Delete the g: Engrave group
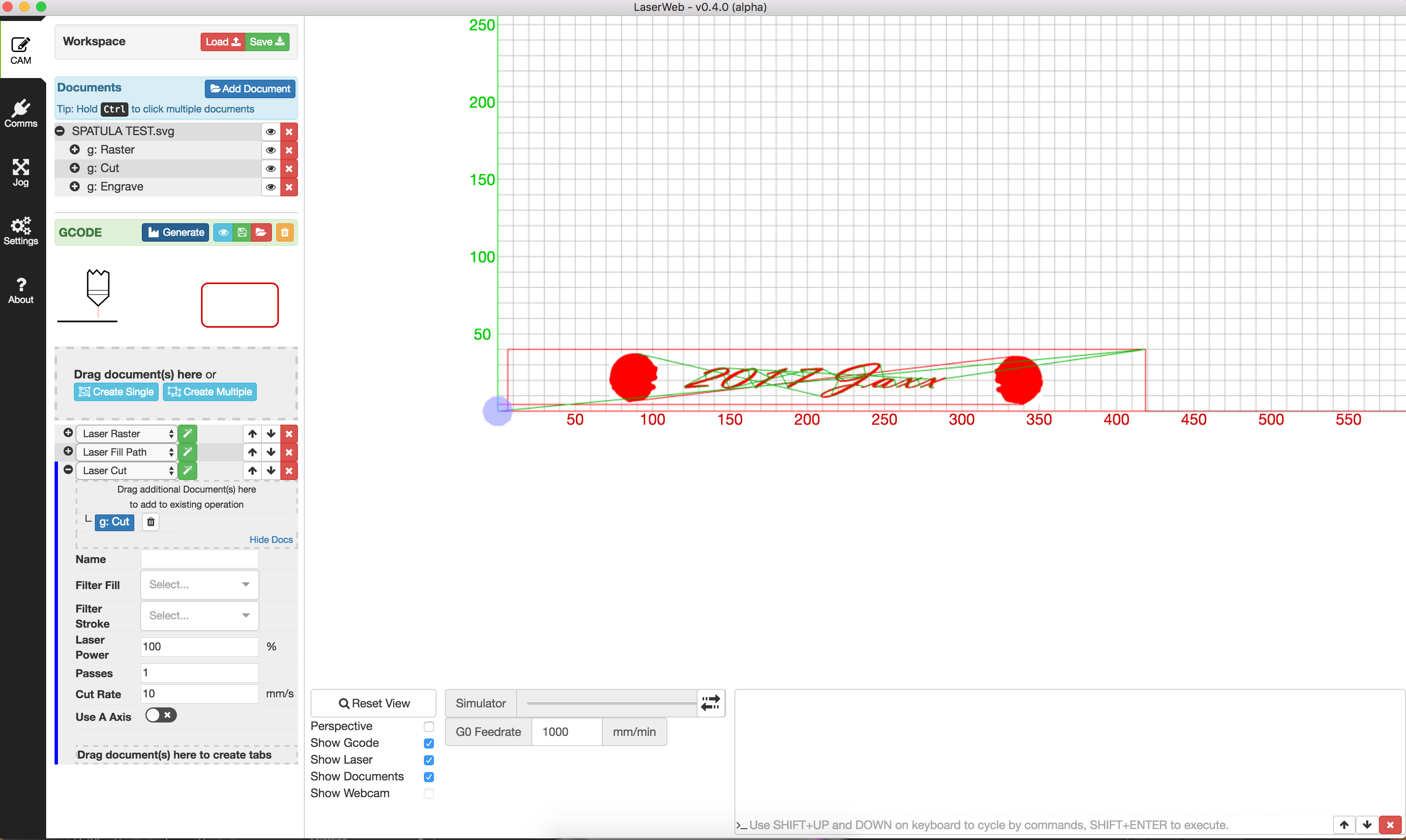The width and height of the screenshot is (1406, 840). [289, 188]
